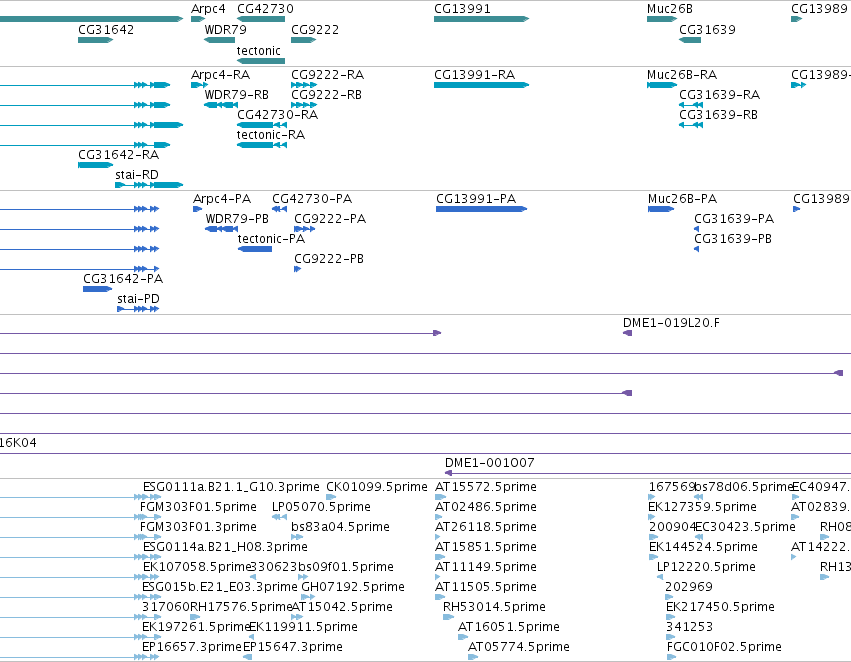This screenshot has height=662, width=851.
Task: Click the CG13991-RA transcript label
Action: tap(474, 75)
